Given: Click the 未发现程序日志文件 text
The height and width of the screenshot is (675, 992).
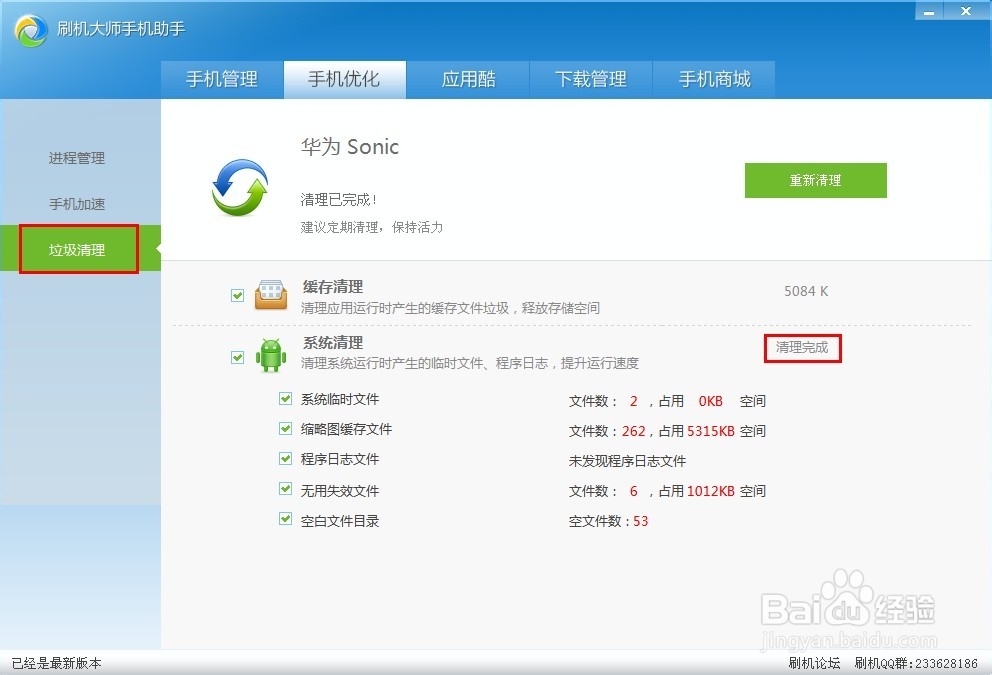Looking at the screenshot, I should tap(627, 461).
